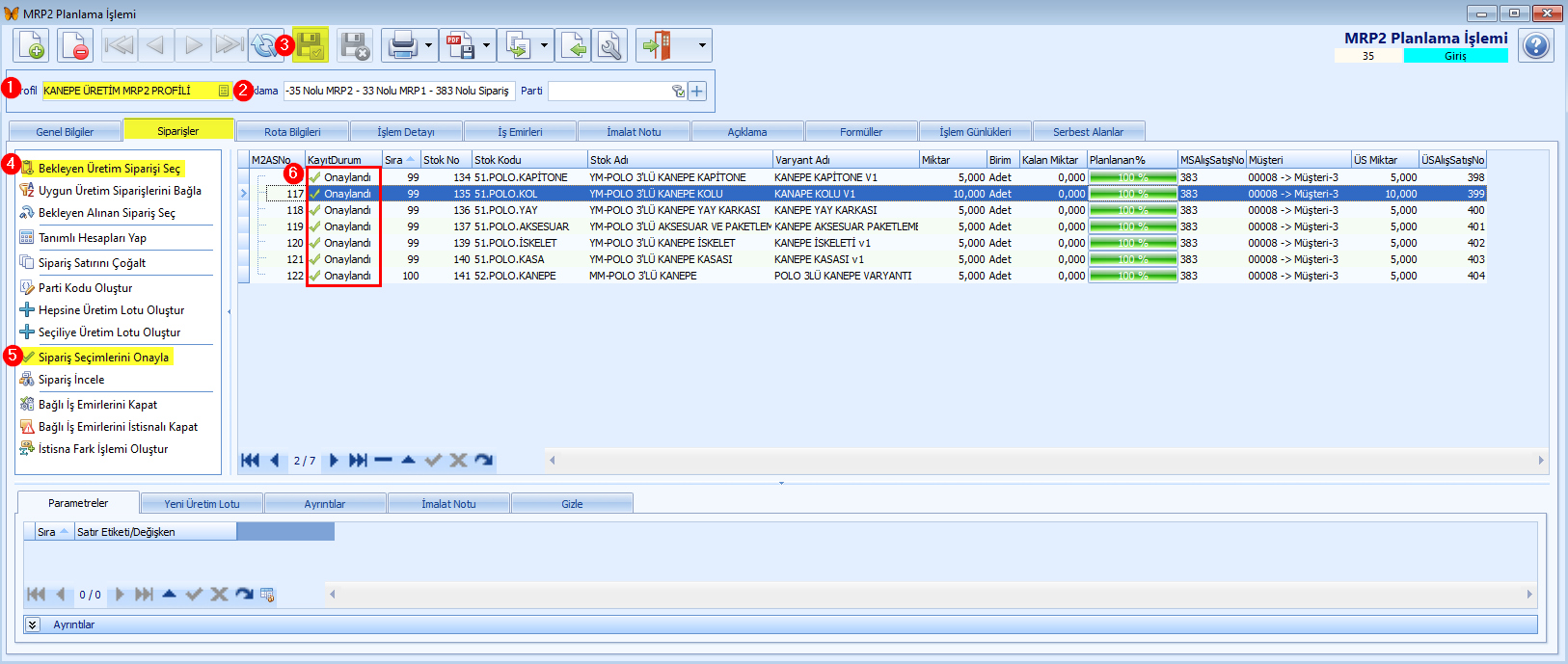Click the Planlanan% bar of 51.POLO.KAPİTONE row
Screen dimensions: 1568x664
click(1133, 177)
